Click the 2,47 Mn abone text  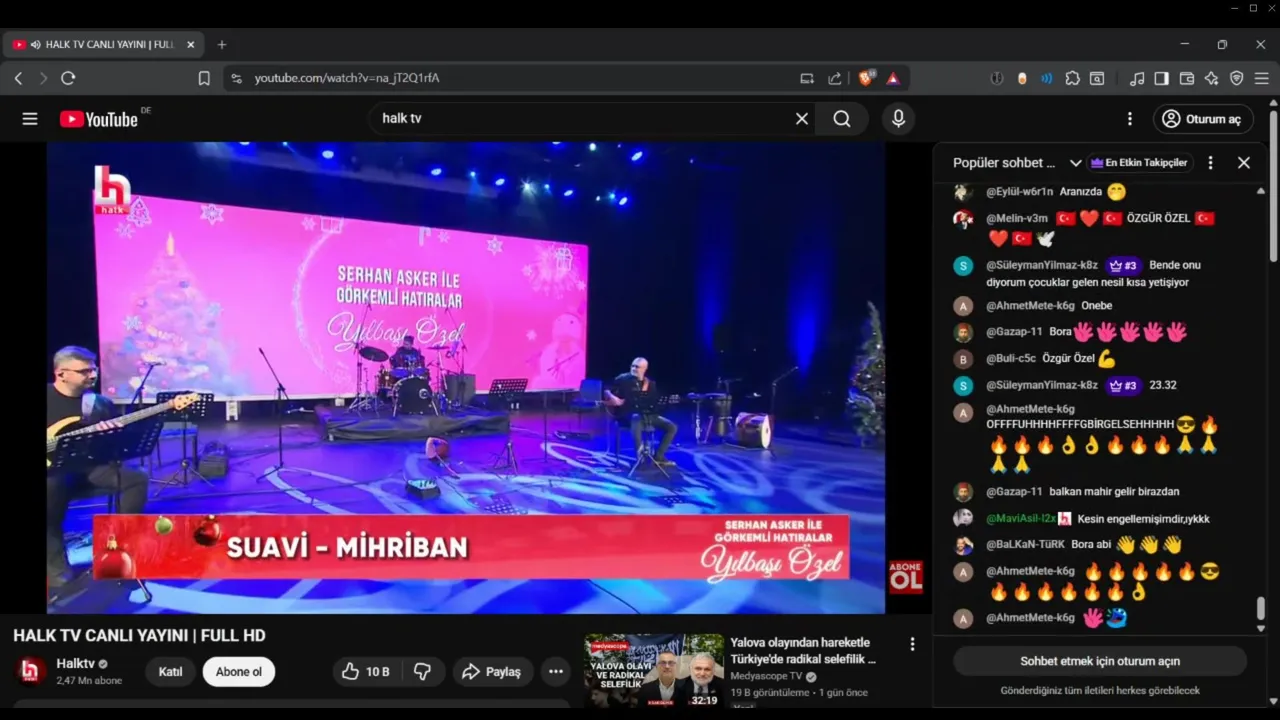[89, 680]
